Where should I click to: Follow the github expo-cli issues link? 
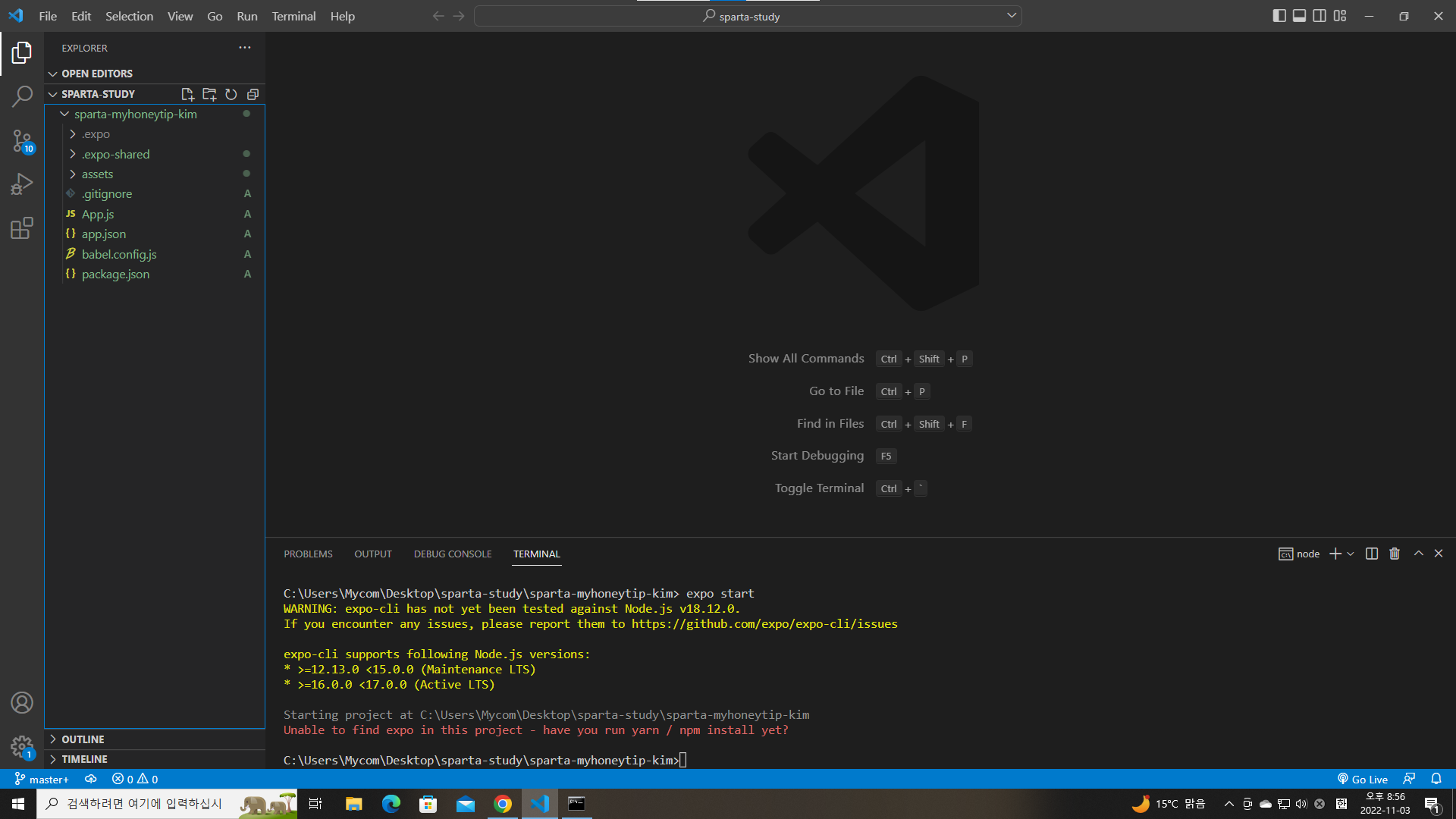[764, 624]
